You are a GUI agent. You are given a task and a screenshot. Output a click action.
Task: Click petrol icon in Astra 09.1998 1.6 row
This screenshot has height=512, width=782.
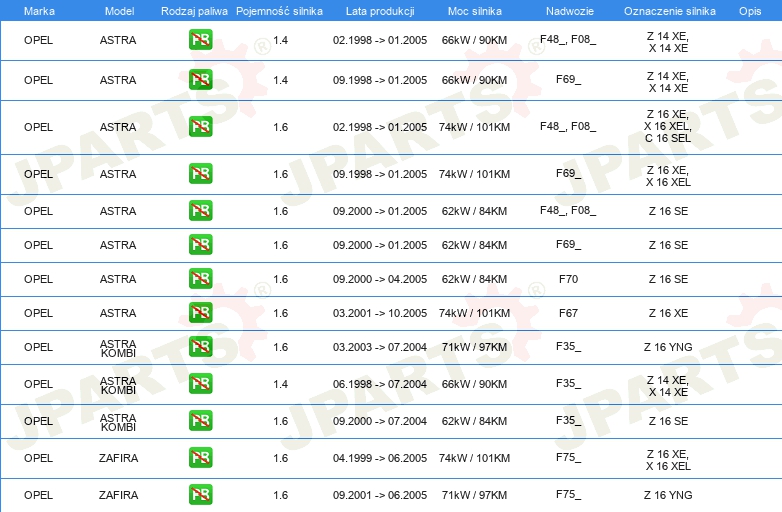[200, 173]
